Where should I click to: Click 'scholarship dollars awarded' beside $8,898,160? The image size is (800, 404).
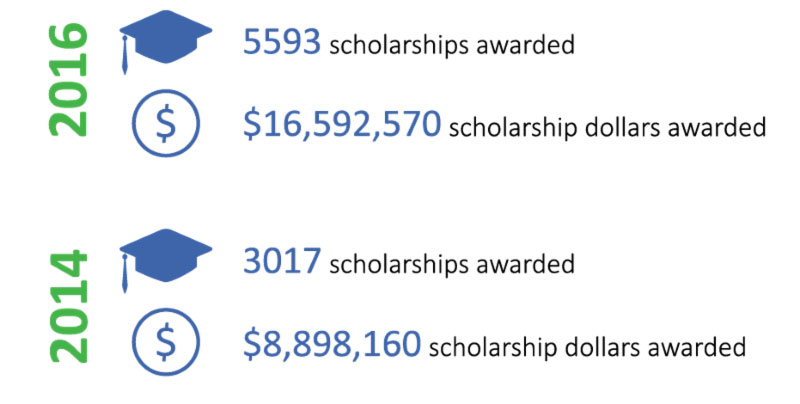[x=587, y=347]
